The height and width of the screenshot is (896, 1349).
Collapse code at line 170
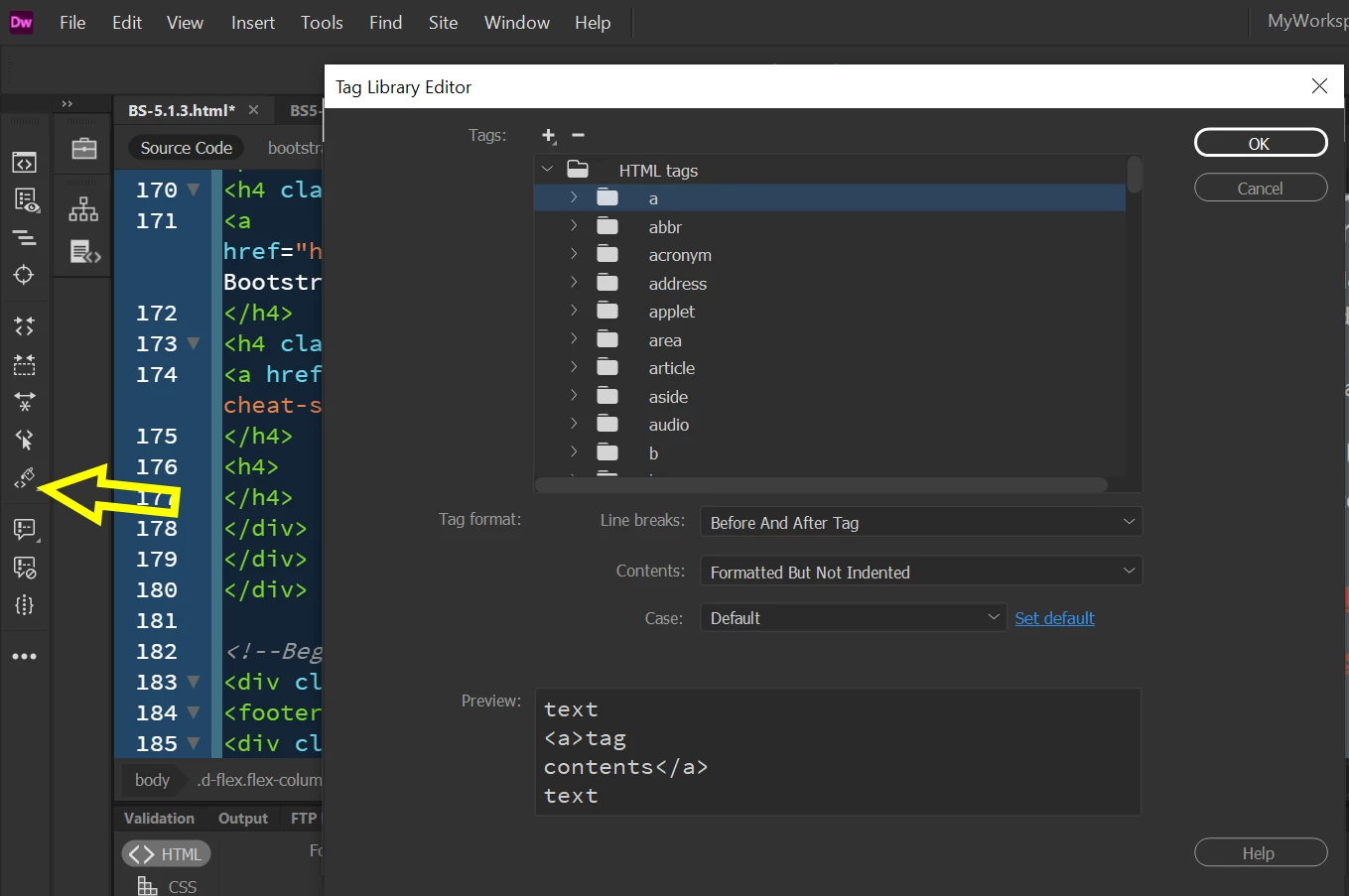click(x=194, y=190)
